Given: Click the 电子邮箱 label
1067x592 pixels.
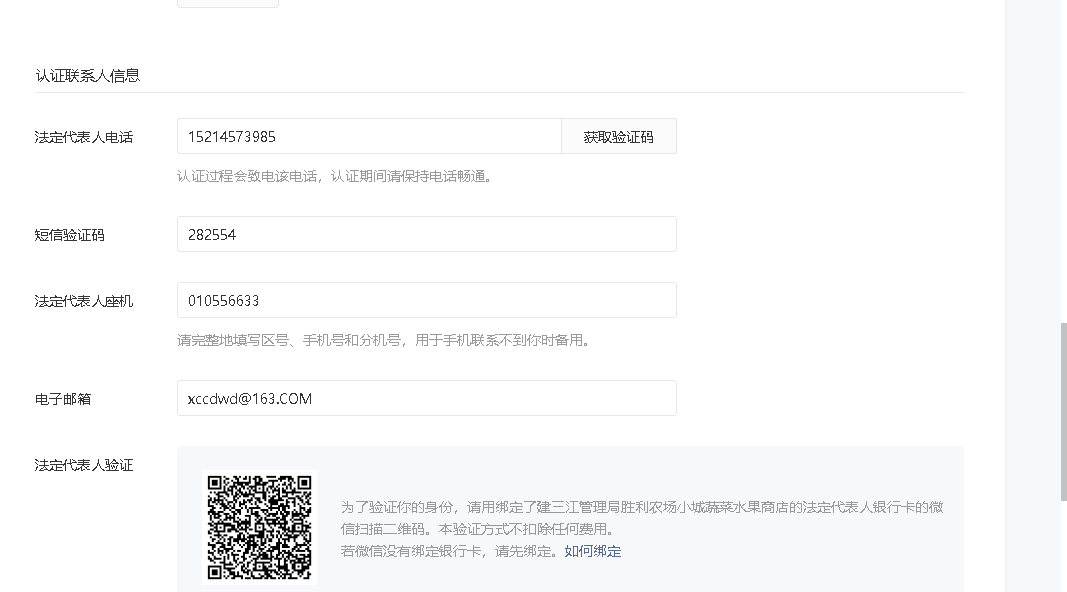Looking at the screenshot, I should (x=63, y=399).
